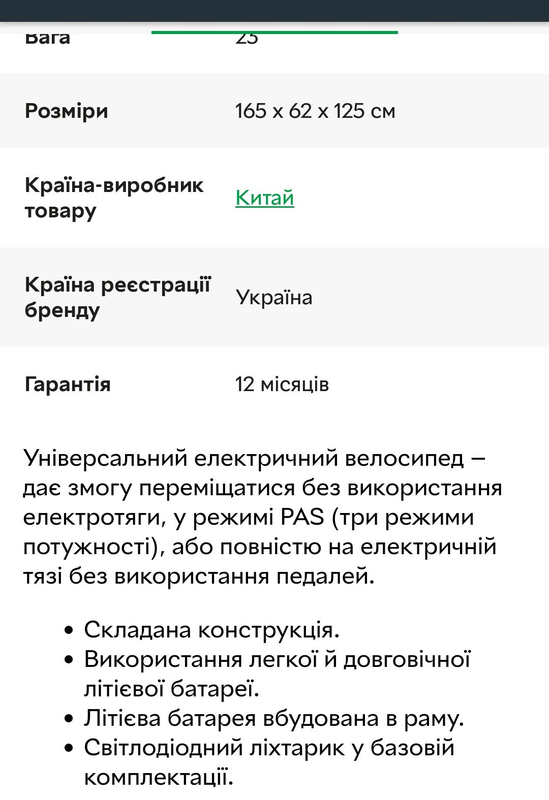549x800 pixels.
Task: Select the Літієва батарея вбудована в раму bullet
Action: point(274,718)
